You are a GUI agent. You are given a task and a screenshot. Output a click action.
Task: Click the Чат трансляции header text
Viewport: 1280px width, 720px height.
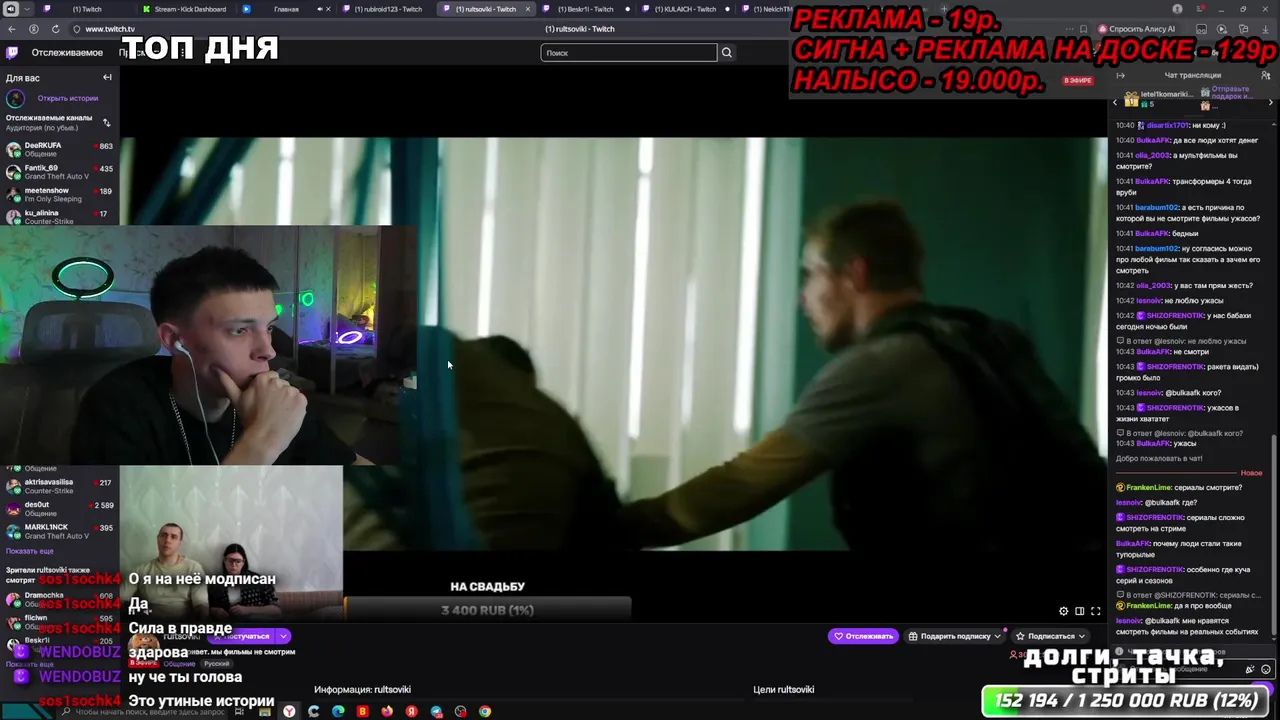tap(1193, 75)
